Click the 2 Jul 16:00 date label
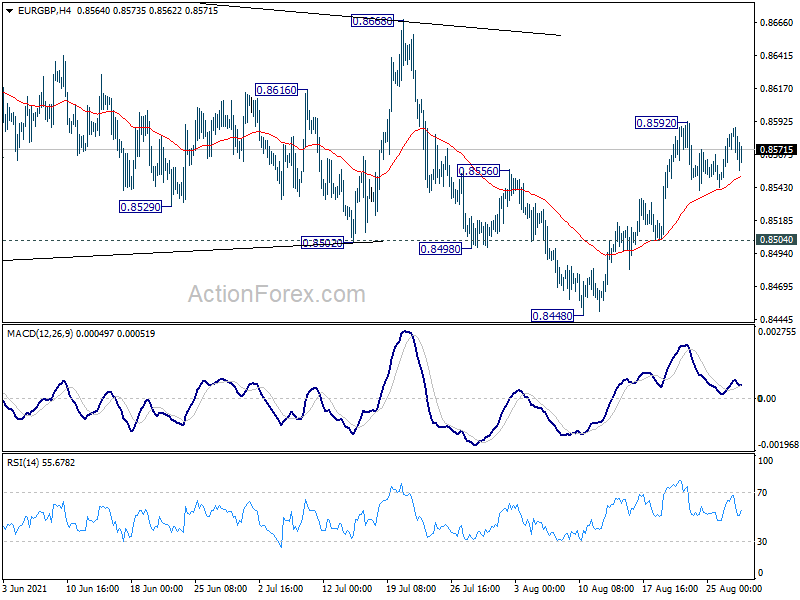Viewport: 800px width, 600px height. point(281,589)
